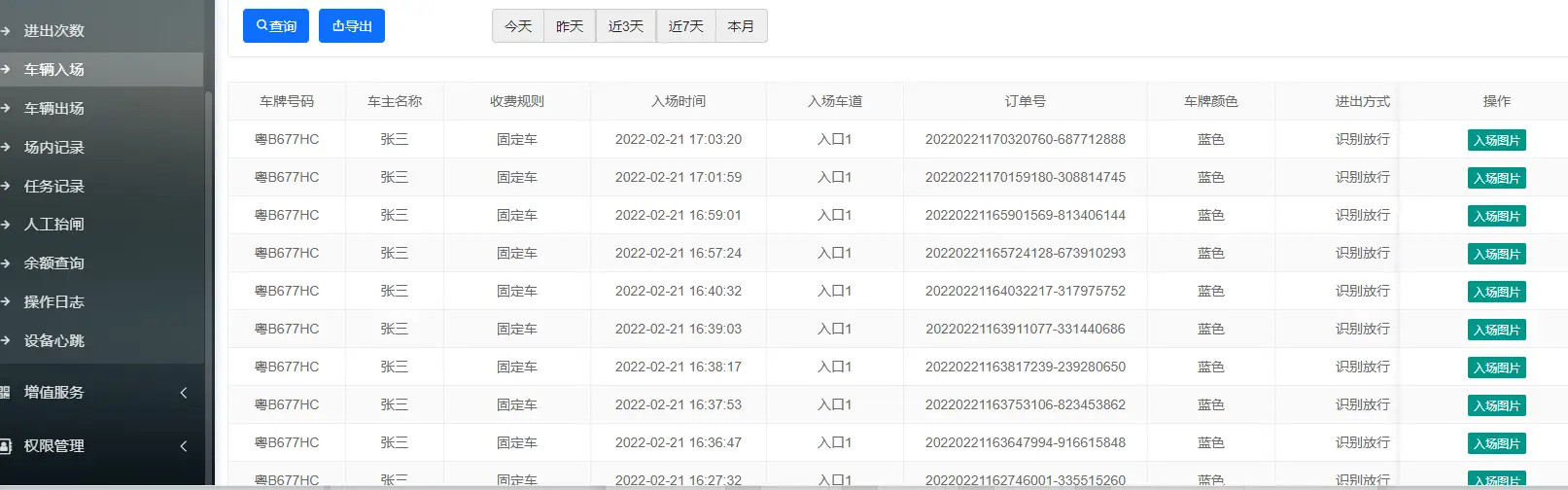Select the 昨天 date filter
Screen dimensions: 1568x490
(x=570, y=26)
